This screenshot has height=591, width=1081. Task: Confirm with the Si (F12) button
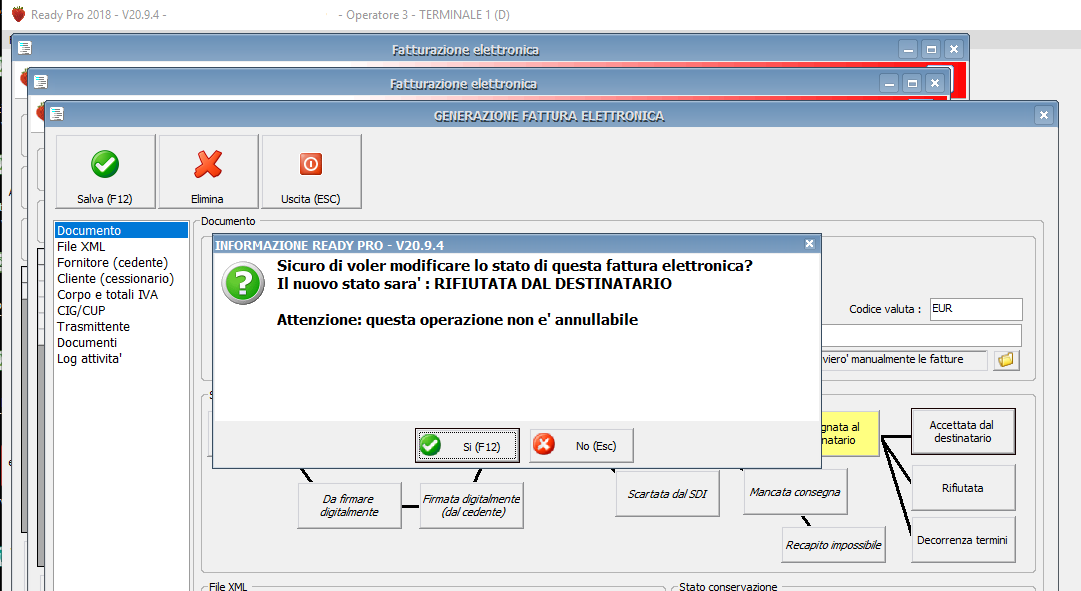coord(467,445)
